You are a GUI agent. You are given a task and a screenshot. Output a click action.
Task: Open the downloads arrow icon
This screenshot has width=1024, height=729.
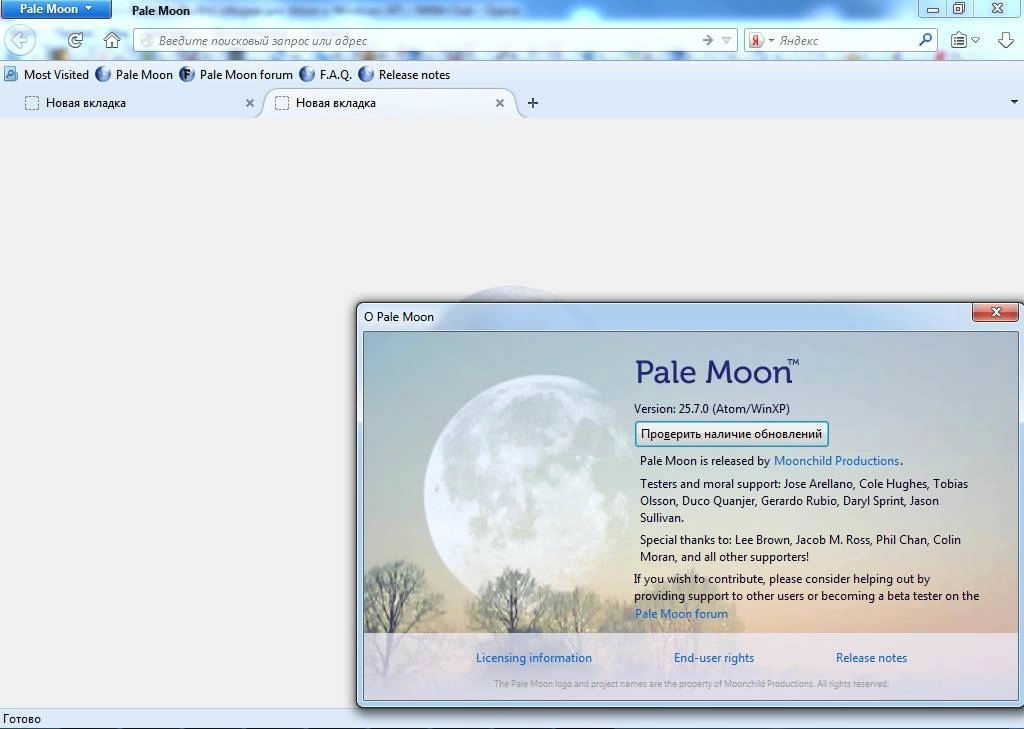(1006, 40)
